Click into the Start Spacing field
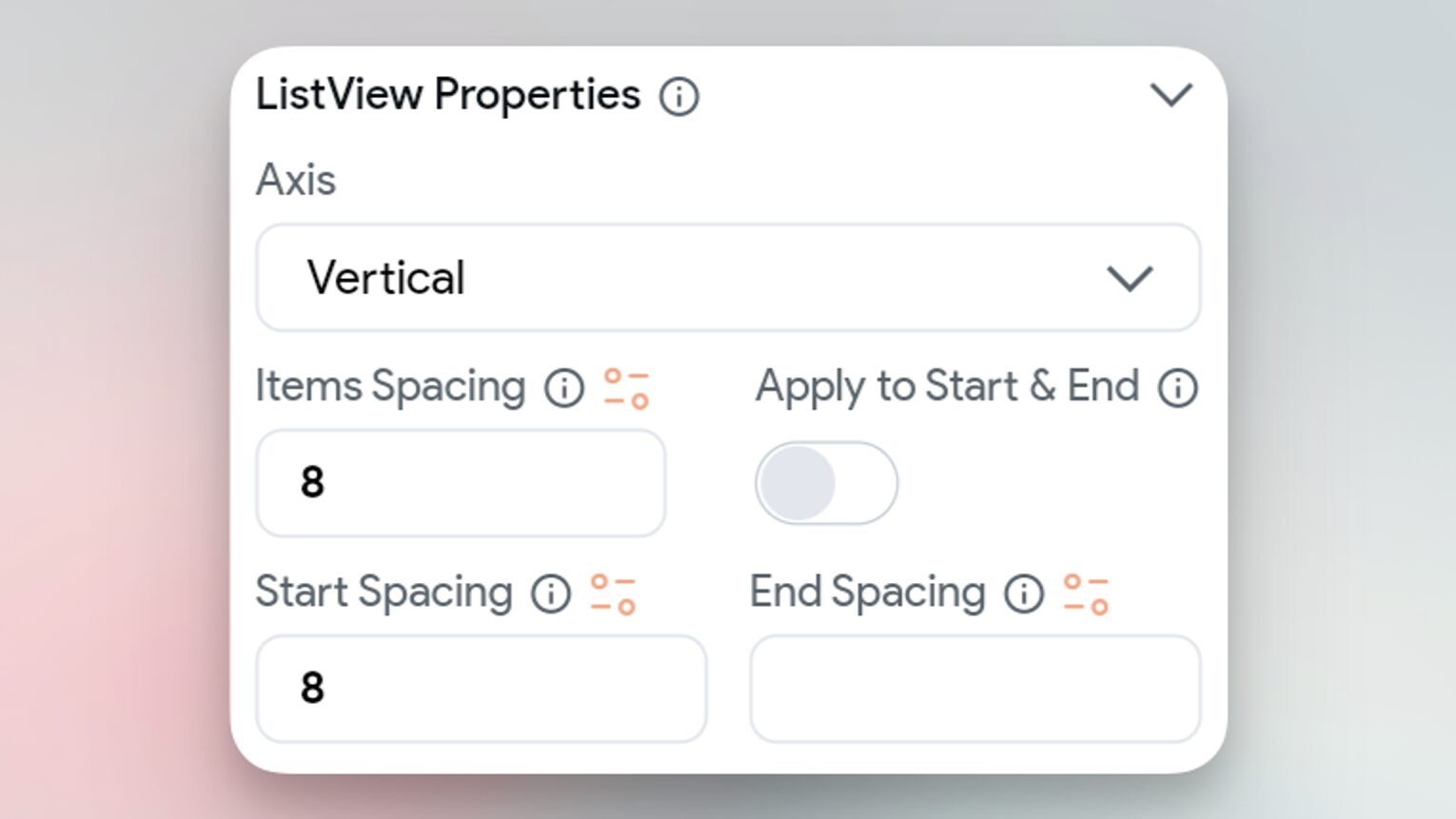The height and width of the screenshot is (819, 1456). (481, 689)
